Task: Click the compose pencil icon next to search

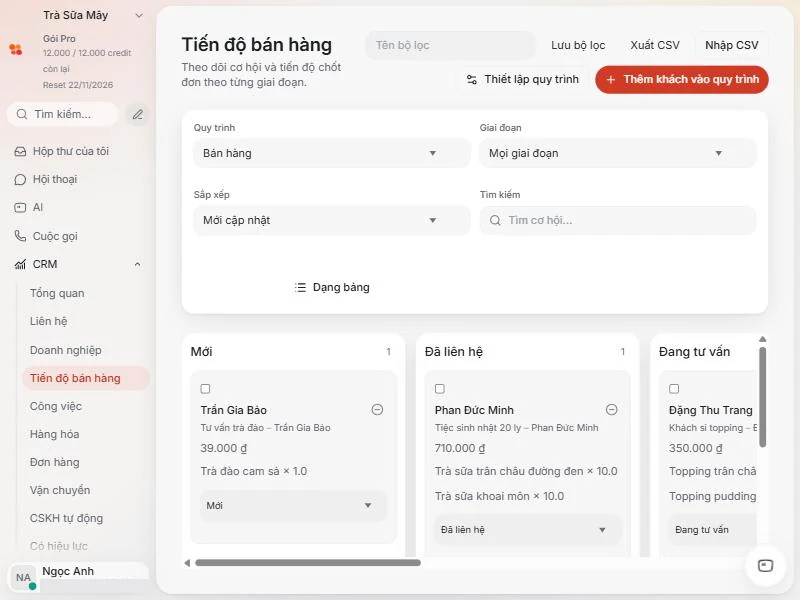Action: coord(138,114)
